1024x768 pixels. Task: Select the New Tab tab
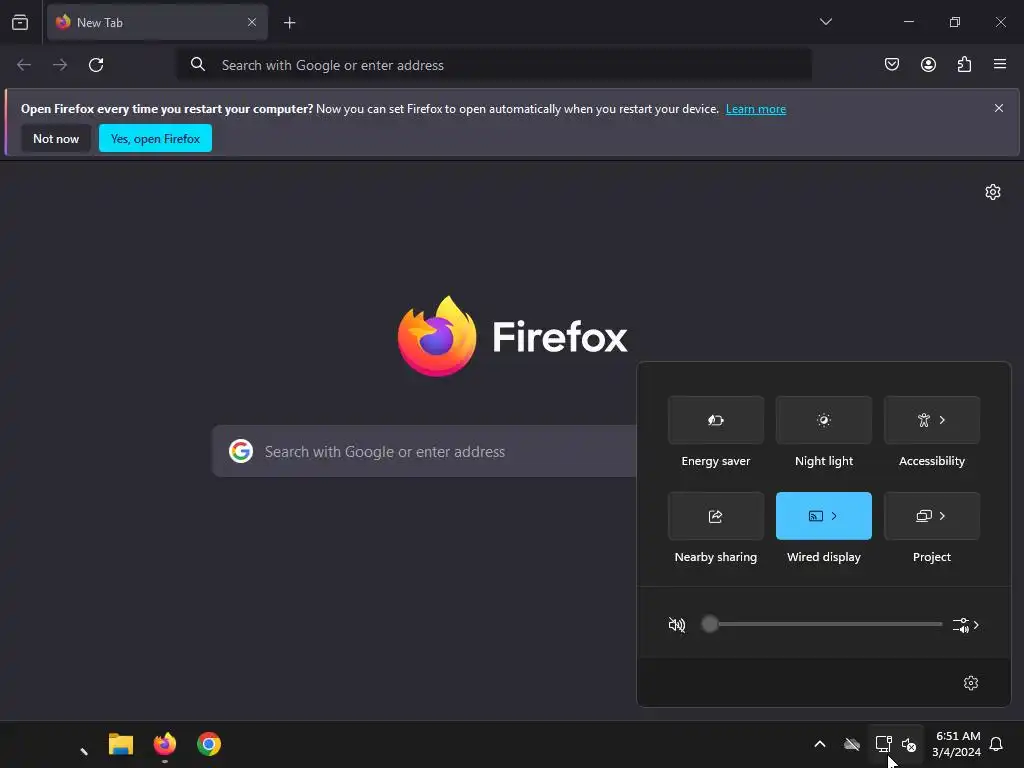157,22
